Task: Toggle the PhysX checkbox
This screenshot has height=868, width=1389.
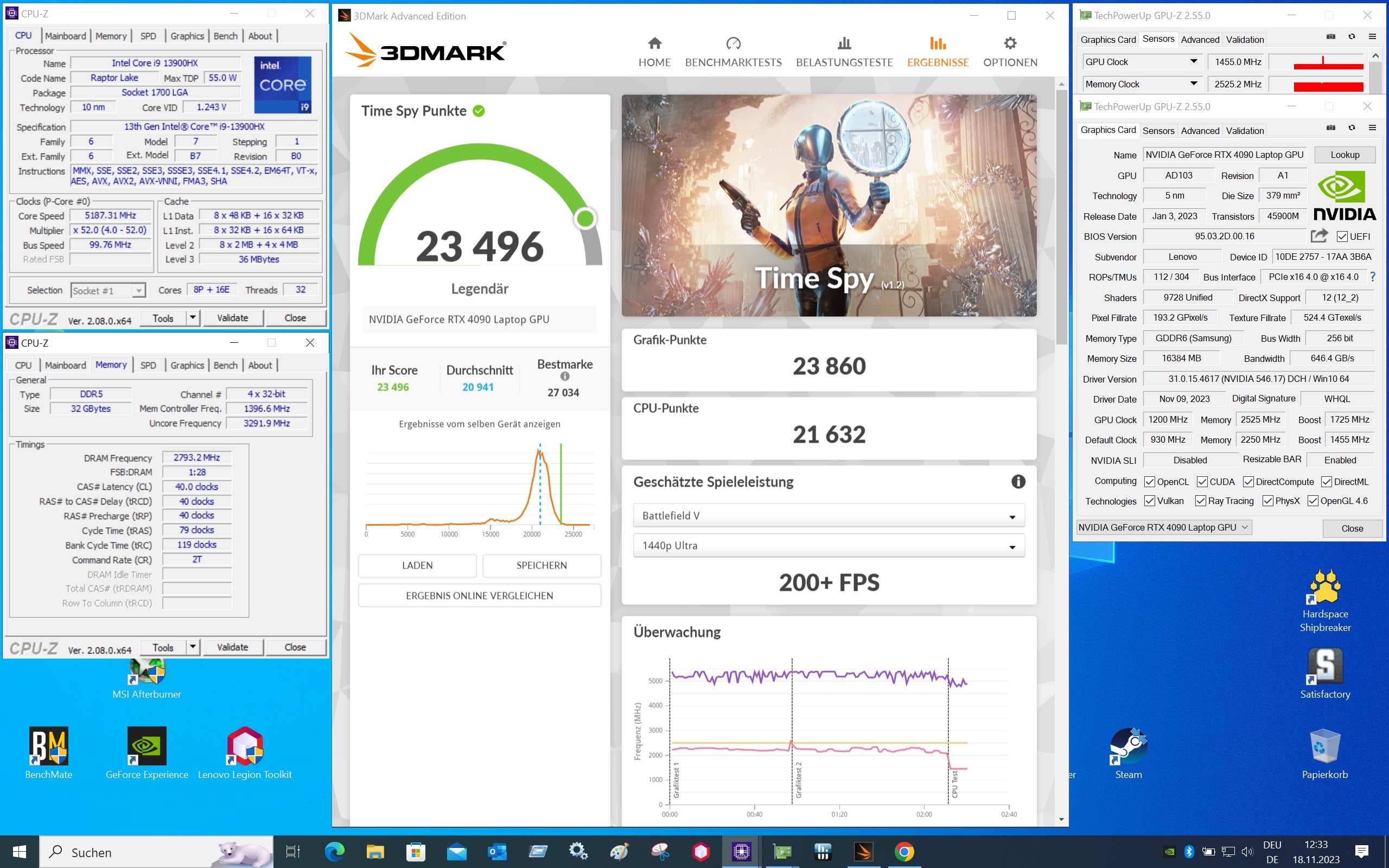Action: [x=1268, y=501]
